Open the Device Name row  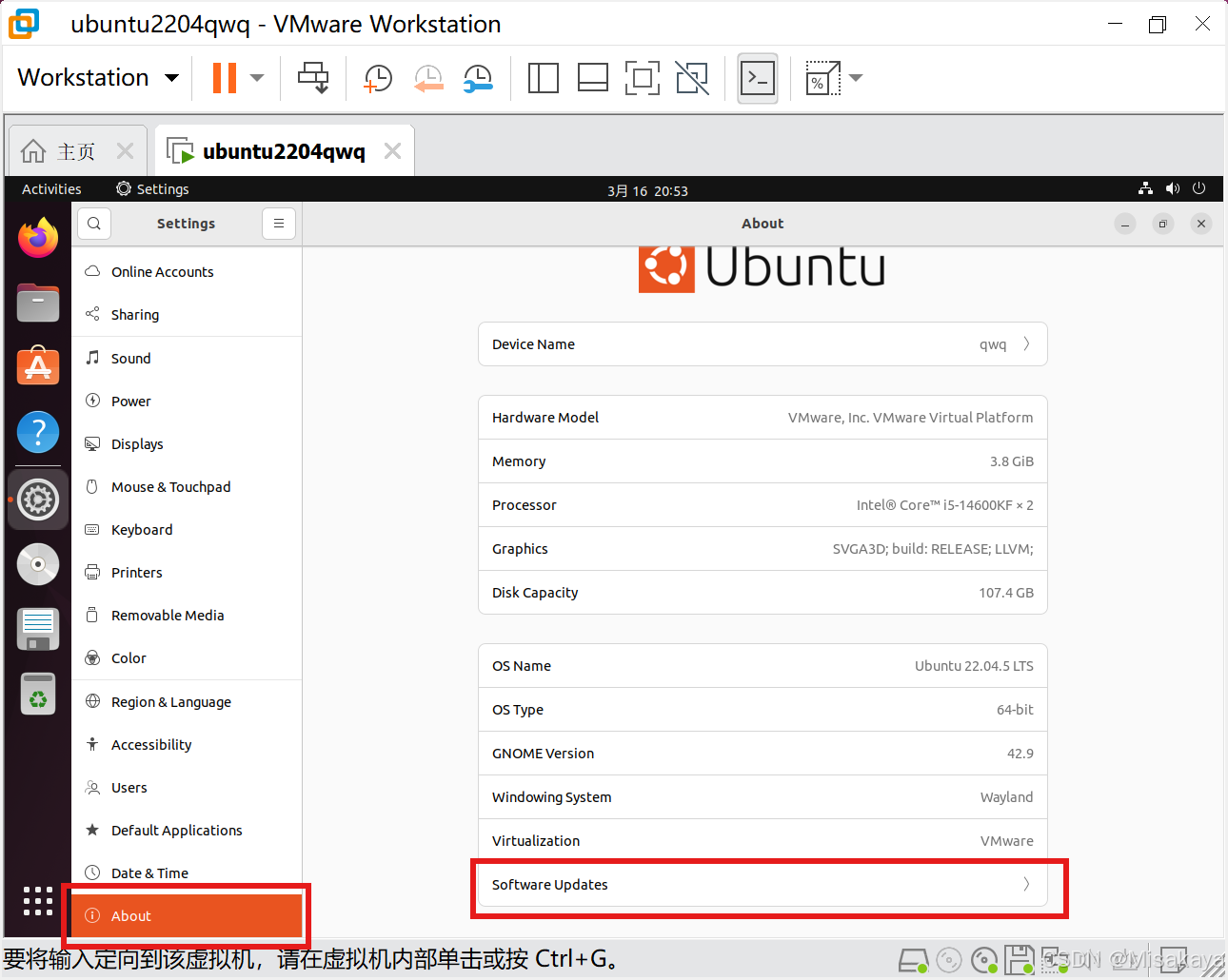click(763, 344)
